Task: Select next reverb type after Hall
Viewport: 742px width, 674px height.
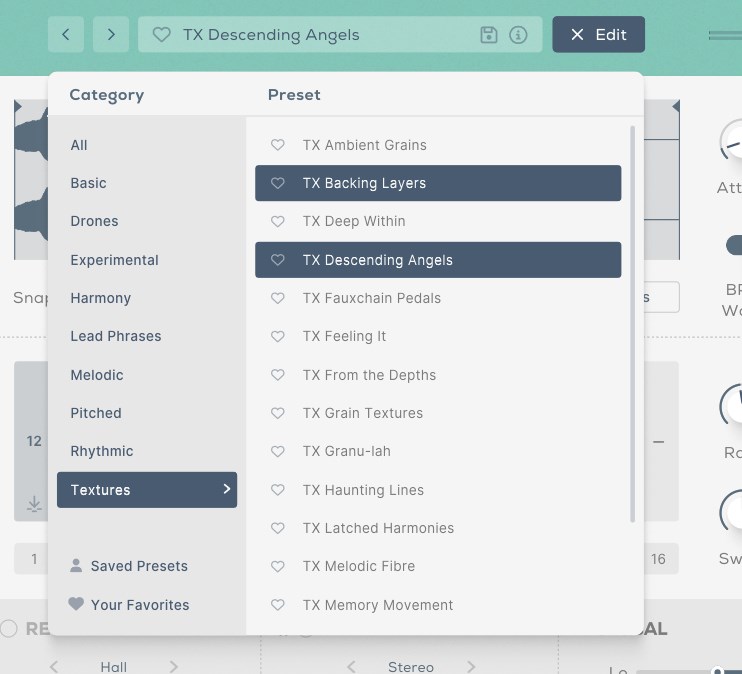Action: (x=173, y=666)
